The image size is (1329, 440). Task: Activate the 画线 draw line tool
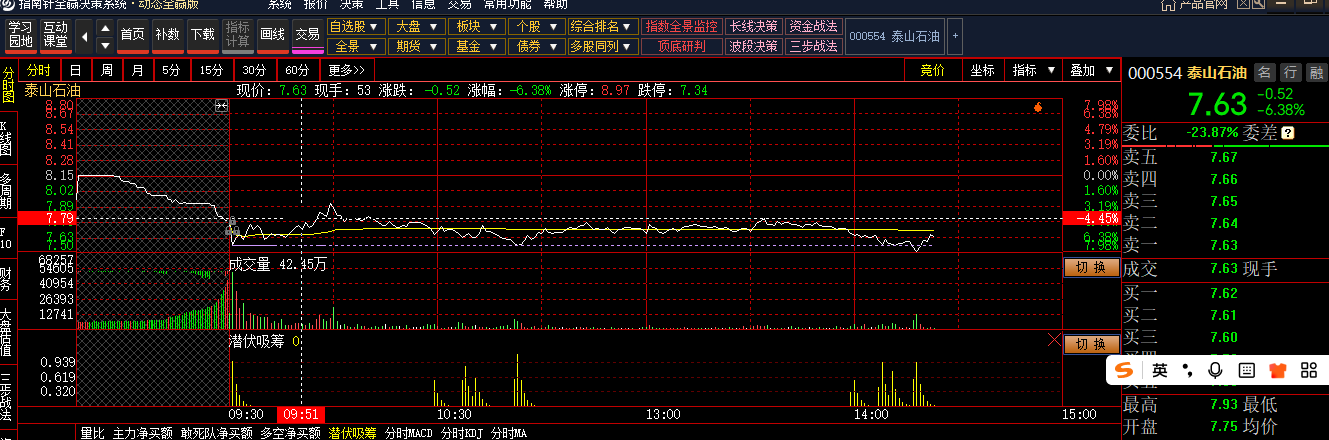[272, 35]
